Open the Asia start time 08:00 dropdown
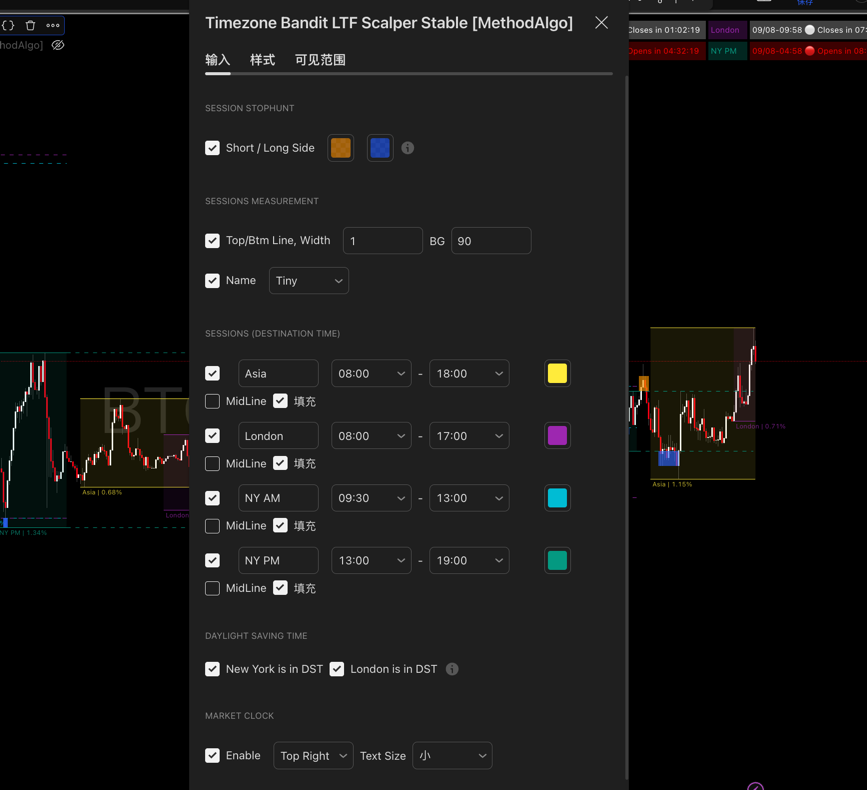867x790 pixels. click(371, 373)
